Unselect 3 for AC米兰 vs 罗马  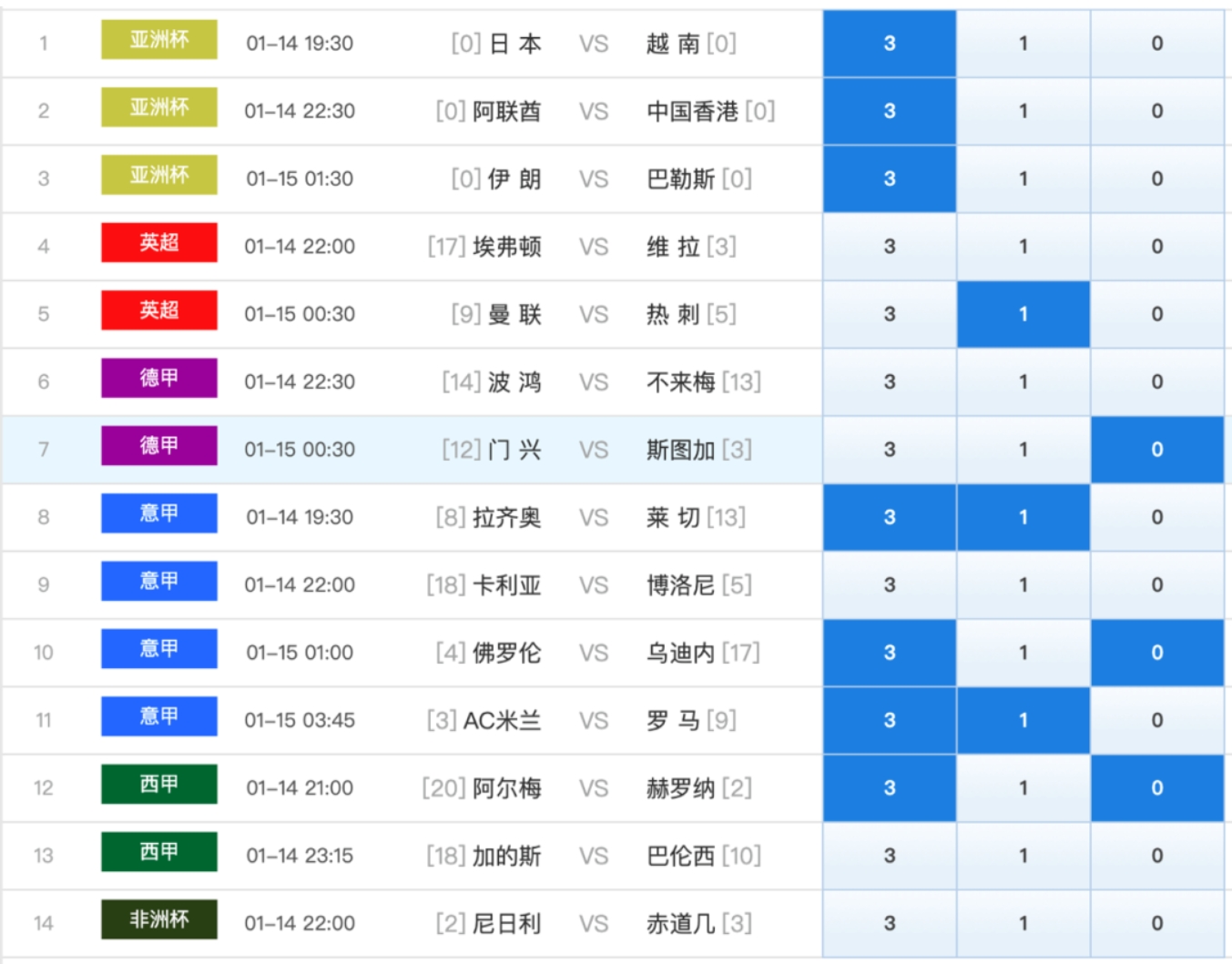coord(890,720)
